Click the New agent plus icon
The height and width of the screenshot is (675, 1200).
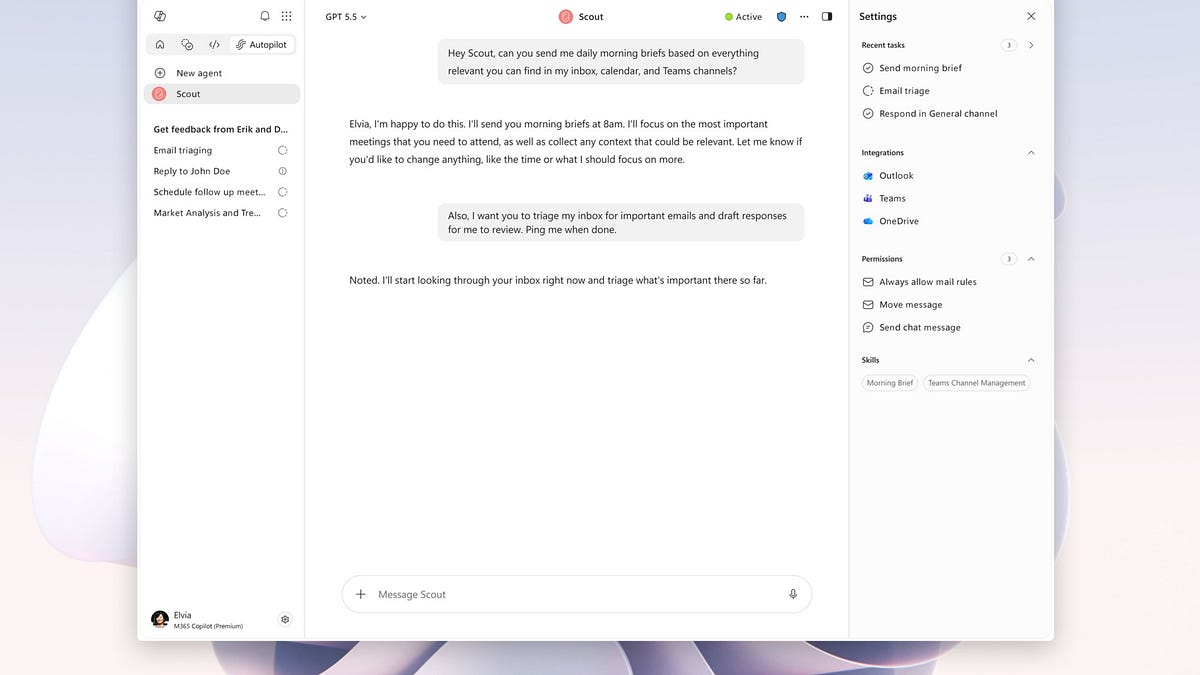point(160,73)
